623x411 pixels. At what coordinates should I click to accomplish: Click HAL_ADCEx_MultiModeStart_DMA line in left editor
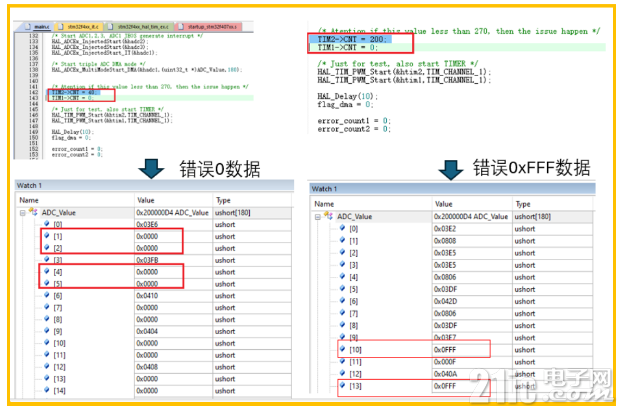[146, 70]
